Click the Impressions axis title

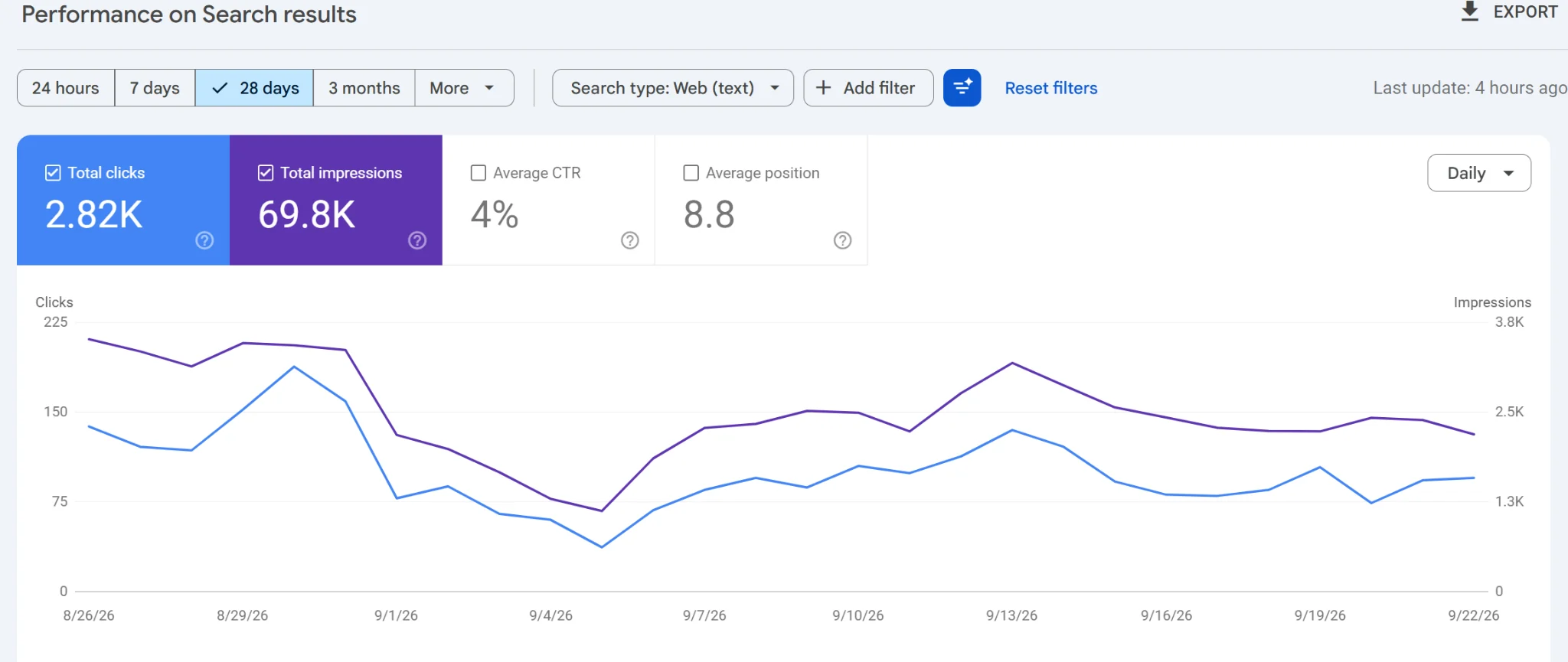(x=1492, y=302)
